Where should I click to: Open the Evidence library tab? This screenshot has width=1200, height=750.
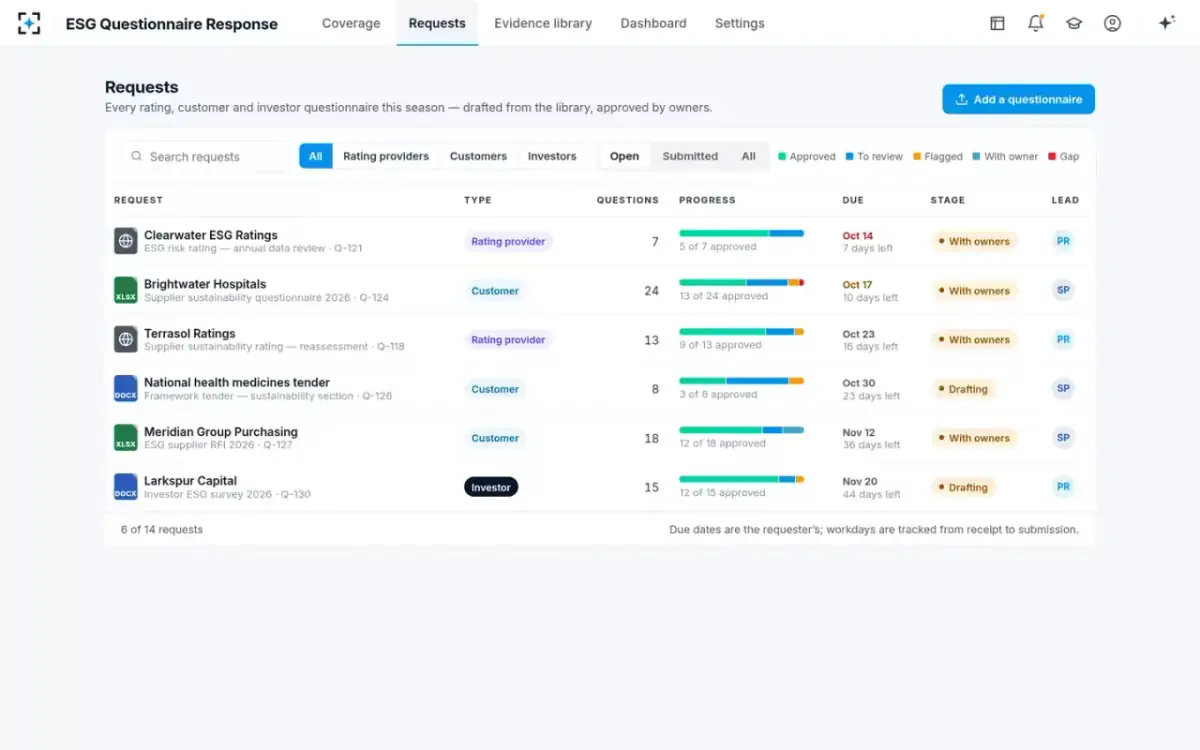(x=543, y=23)
